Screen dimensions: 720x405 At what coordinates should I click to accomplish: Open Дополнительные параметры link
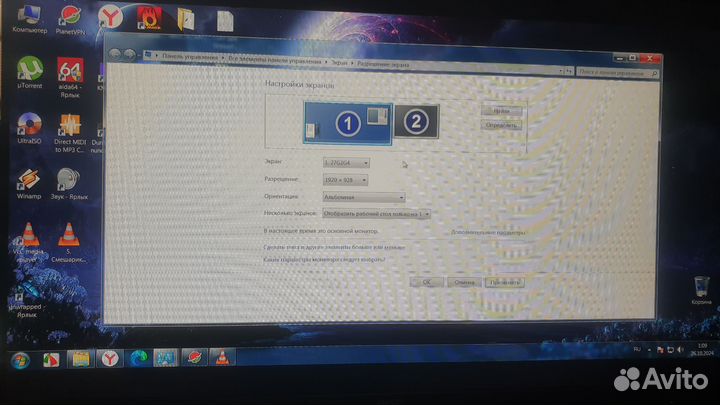pos(488,231)
